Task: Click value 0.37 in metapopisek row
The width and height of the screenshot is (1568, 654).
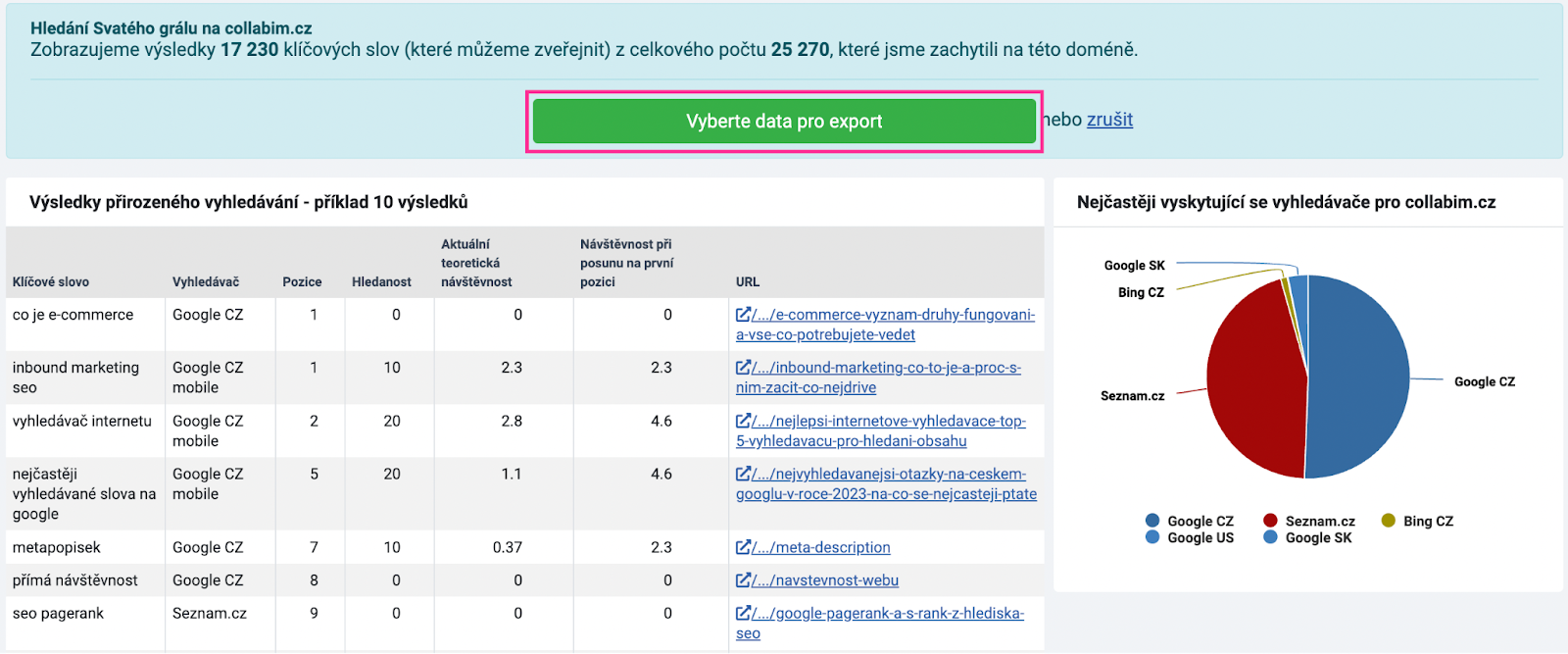Action: click(x=508, y=547)
